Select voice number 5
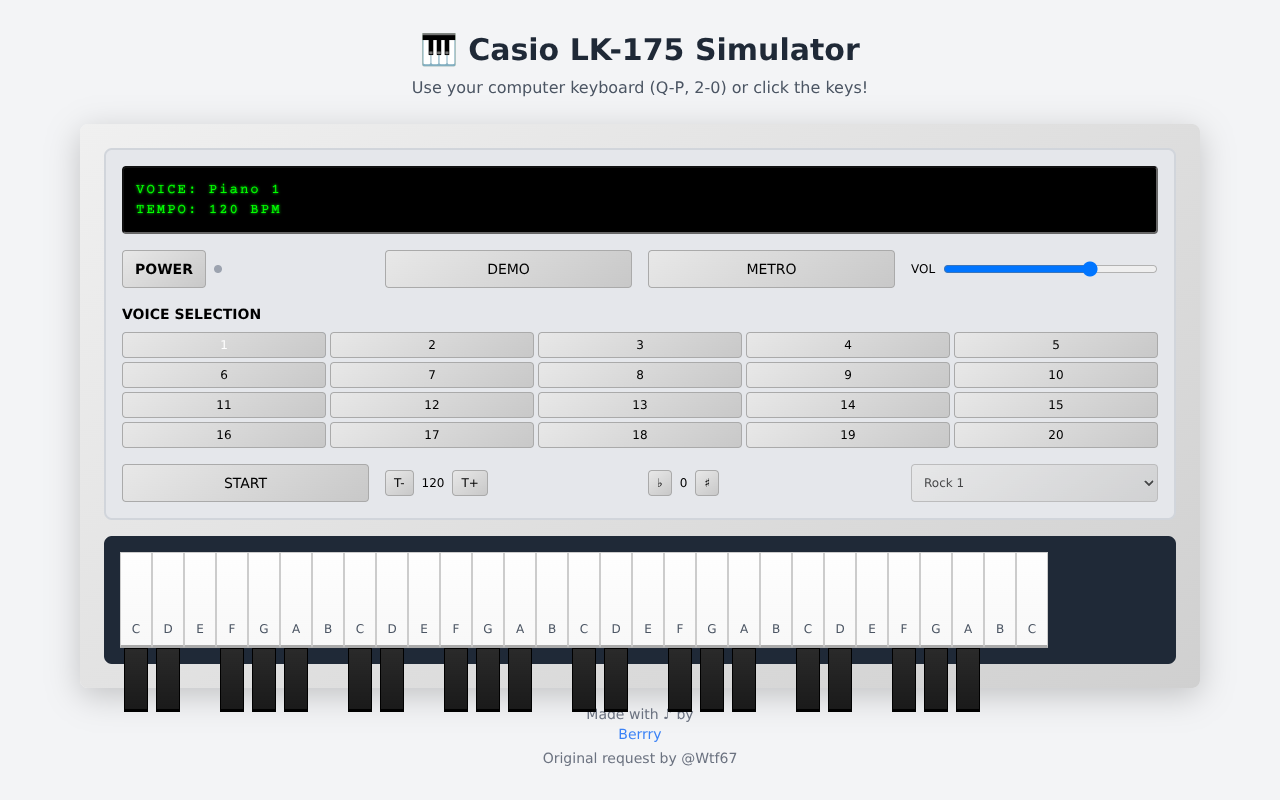The width and height of the screenshot is (1280, 800). 1055,344
